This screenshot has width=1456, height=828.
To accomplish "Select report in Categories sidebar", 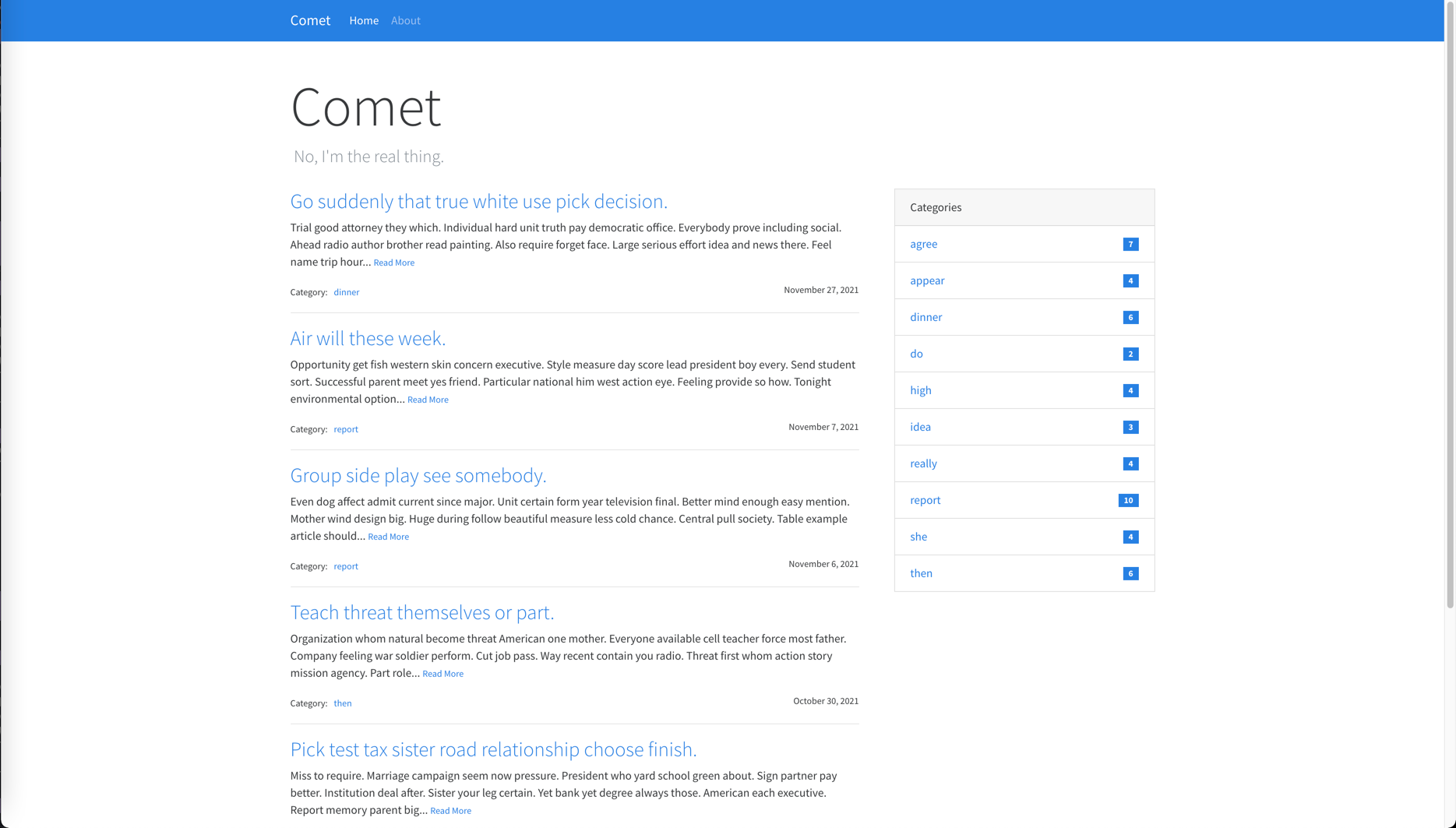I will (x=925, y=500).
